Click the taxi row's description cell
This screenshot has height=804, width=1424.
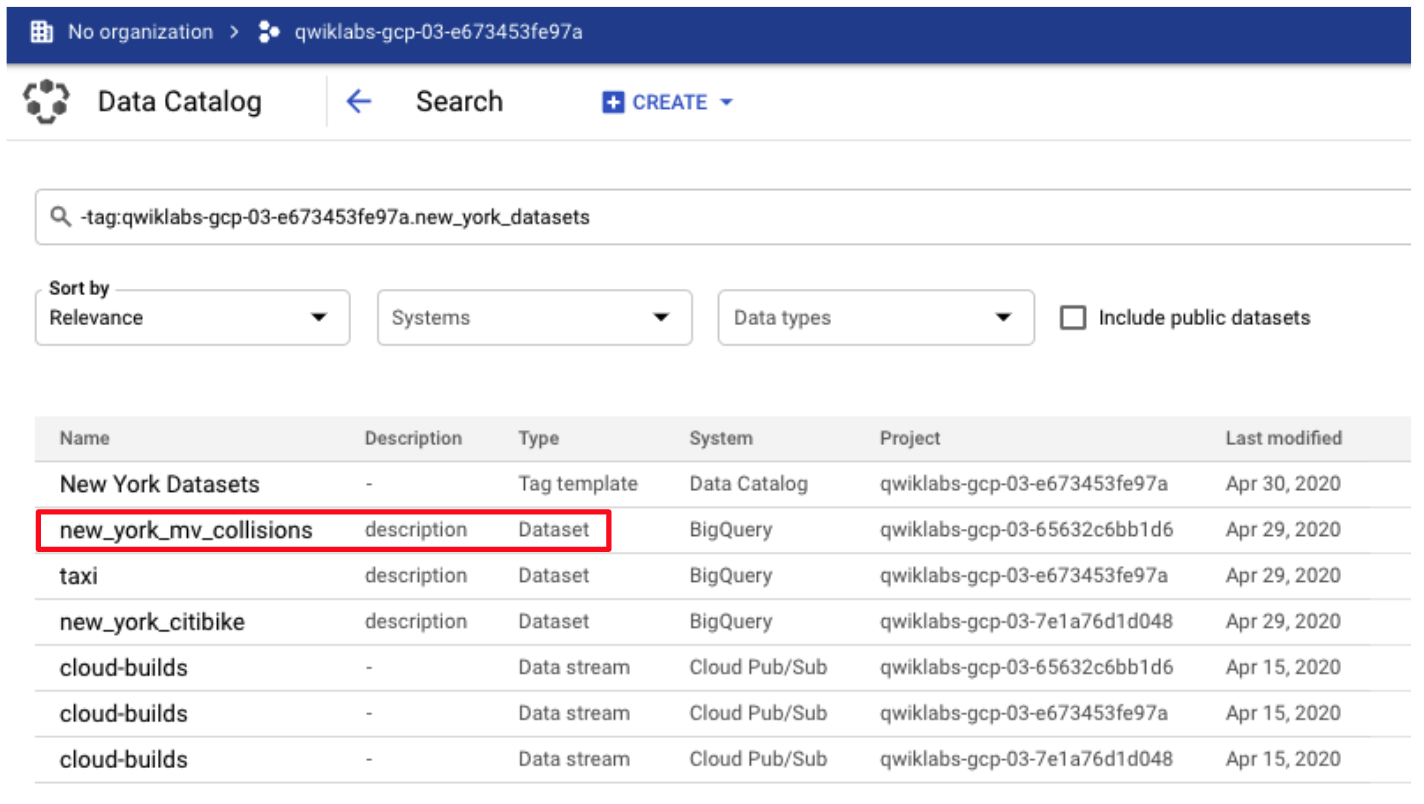point(416,576)
